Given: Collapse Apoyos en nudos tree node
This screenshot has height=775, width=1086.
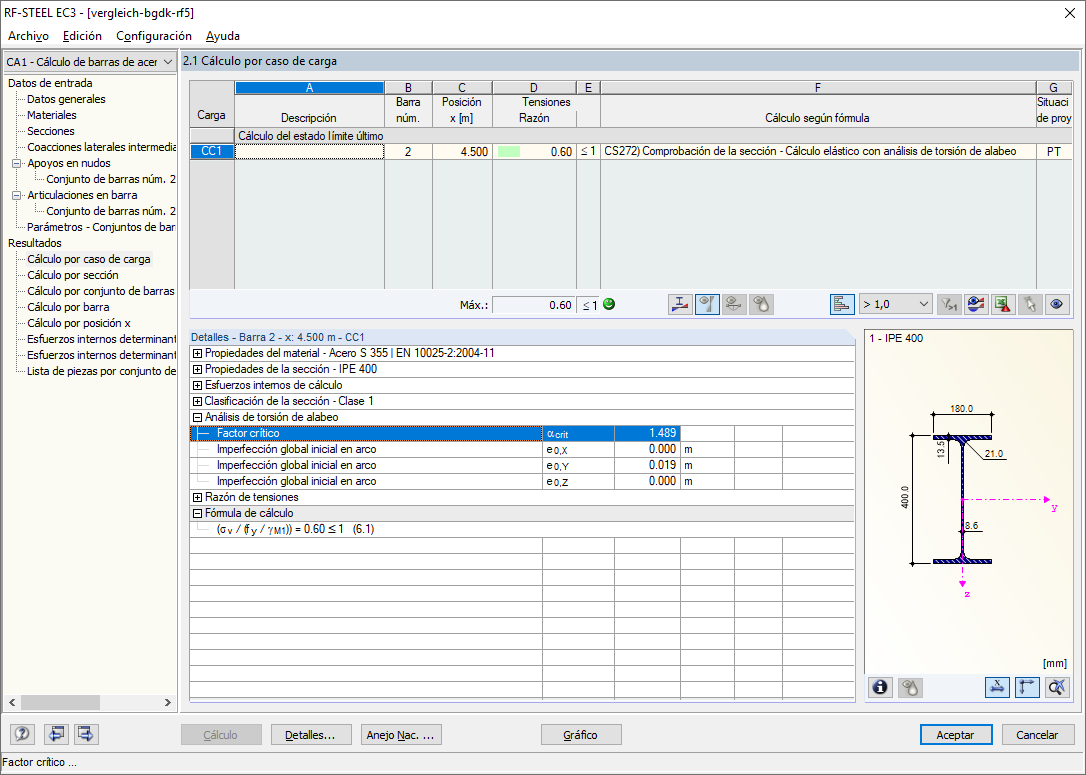Looking at the screenshot, I should click(17, 163).
